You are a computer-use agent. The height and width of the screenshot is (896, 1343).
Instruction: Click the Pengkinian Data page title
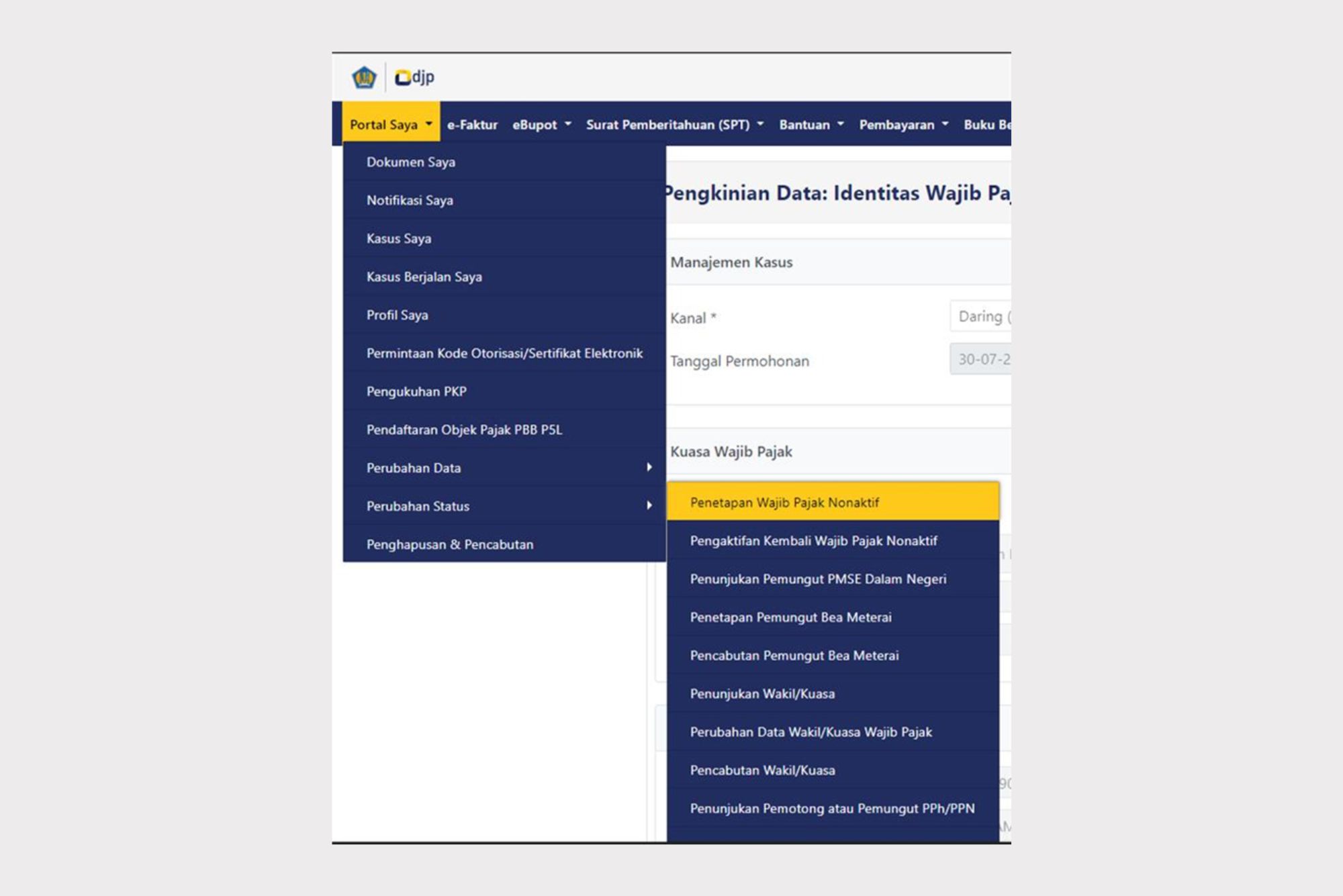pyautogui.click(x=837, y=193)
